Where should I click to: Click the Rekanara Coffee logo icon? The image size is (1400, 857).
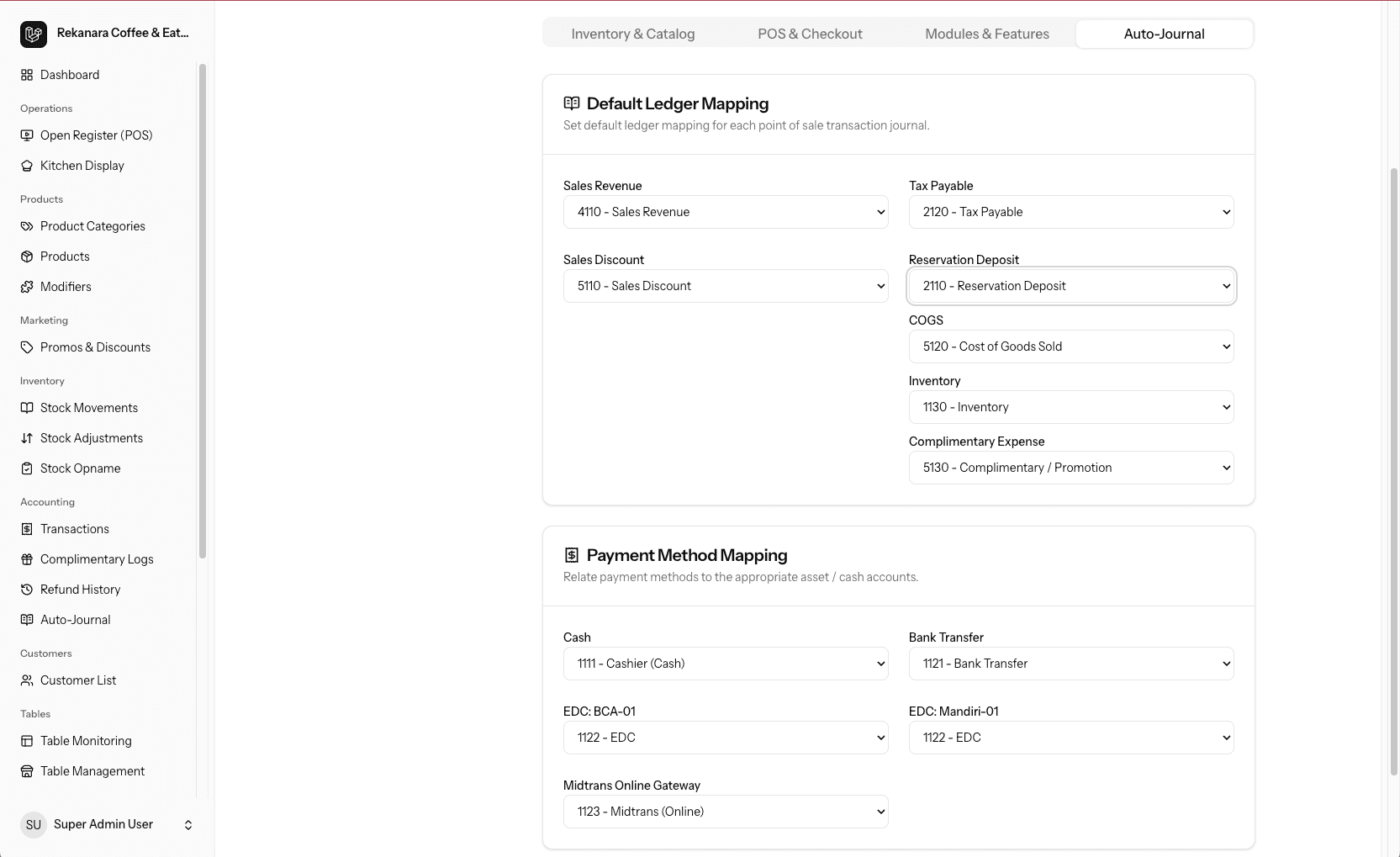pyautogui.click(x=34, y=34)
